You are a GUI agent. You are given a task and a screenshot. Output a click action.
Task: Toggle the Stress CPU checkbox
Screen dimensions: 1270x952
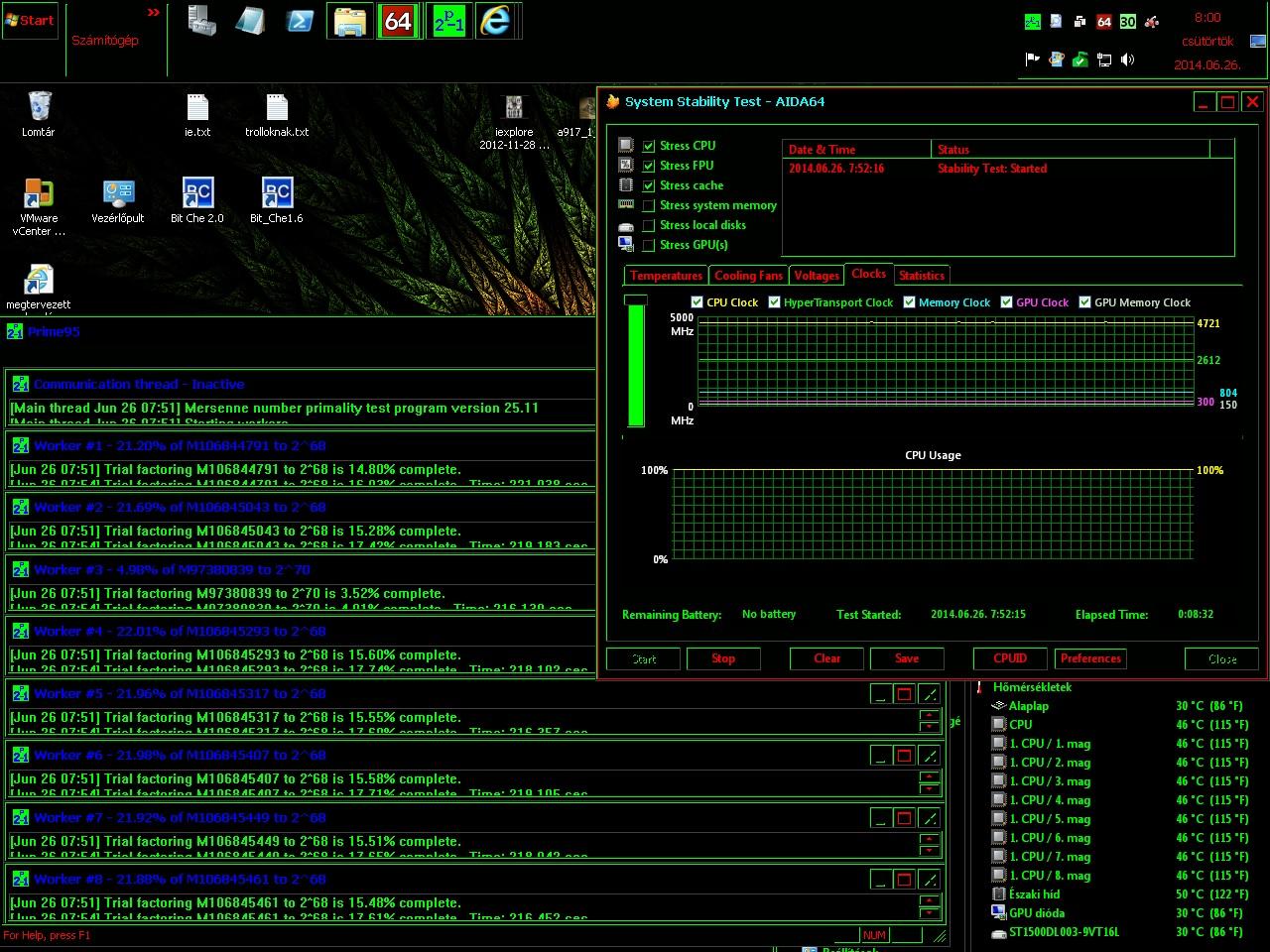coord(649,146)
